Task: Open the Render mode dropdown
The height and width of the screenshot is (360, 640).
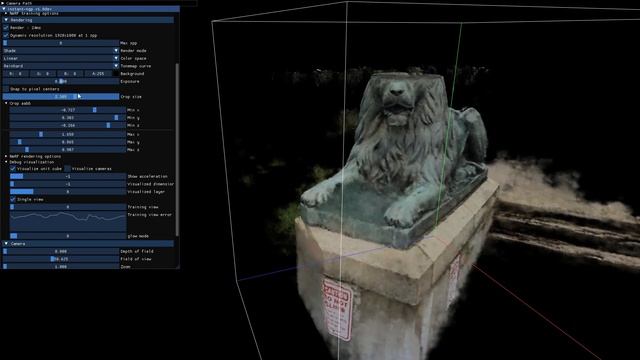Action: pos(61,51)
